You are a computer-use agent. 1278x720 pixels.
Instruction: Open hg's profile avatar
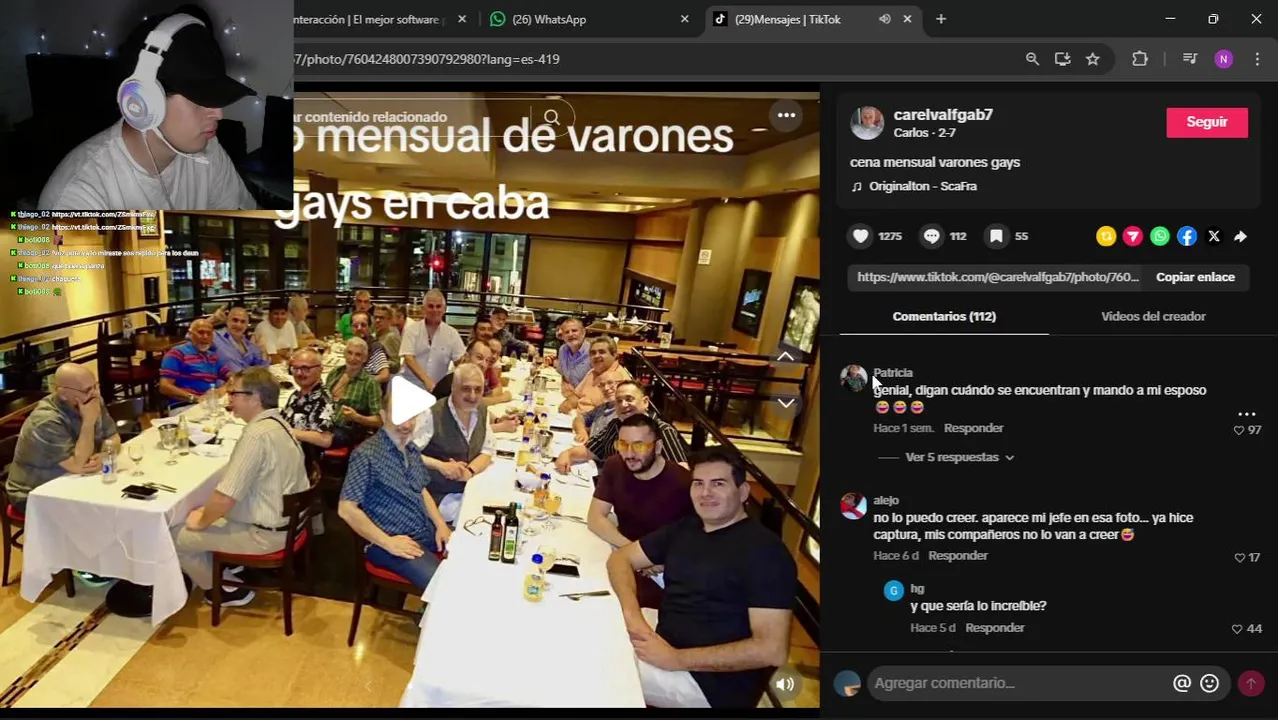tap(894, 591)
